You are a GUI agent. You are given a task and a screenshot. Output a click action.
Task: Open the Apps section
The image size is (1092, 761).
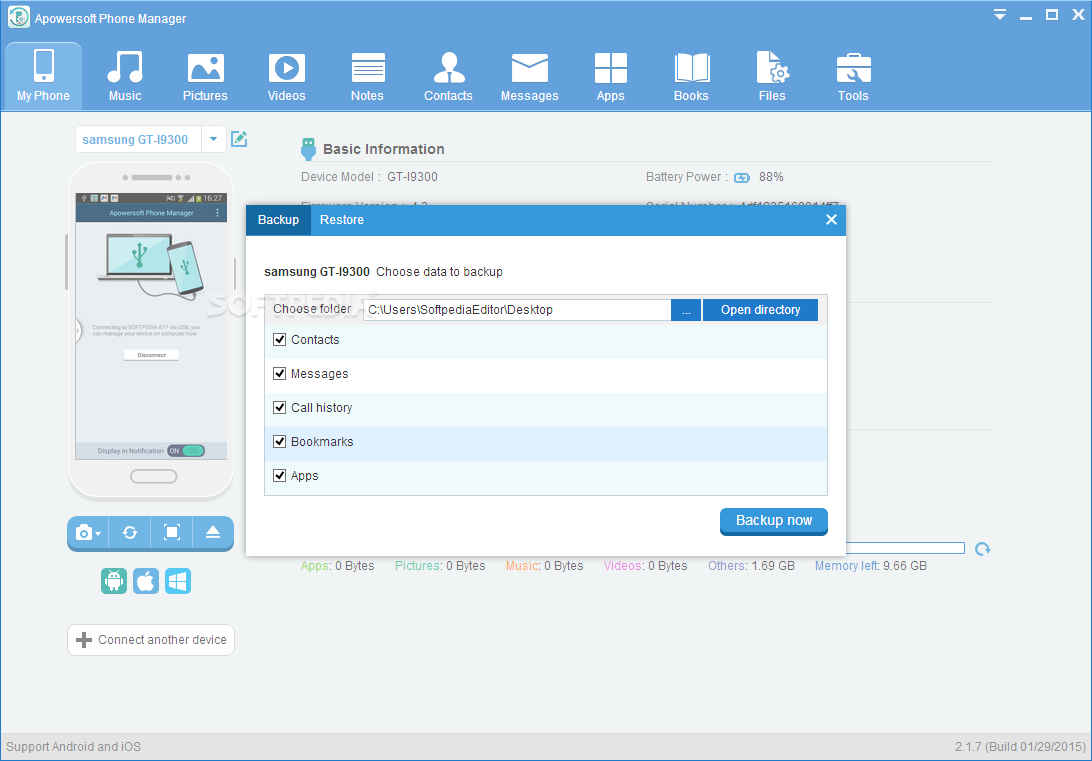610,77
